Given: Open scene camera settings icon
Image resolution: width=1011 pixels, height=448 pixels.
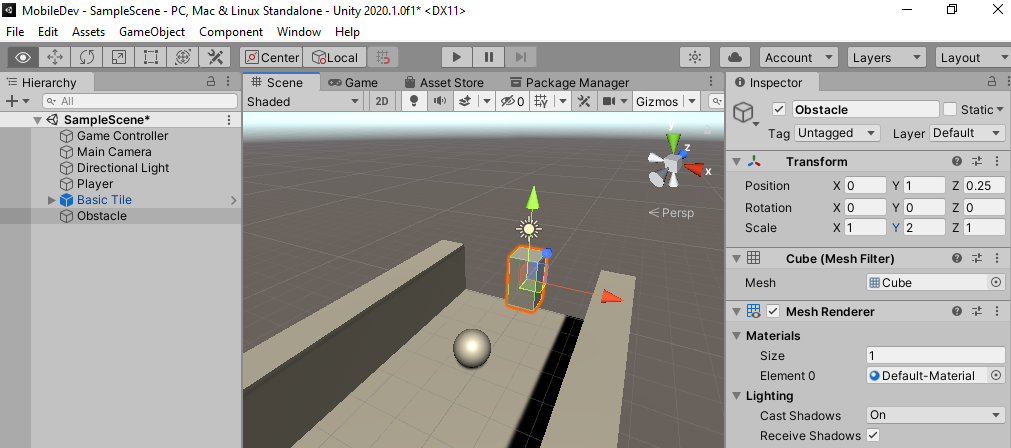Looking at the screenshot, I should pos(609,101).
